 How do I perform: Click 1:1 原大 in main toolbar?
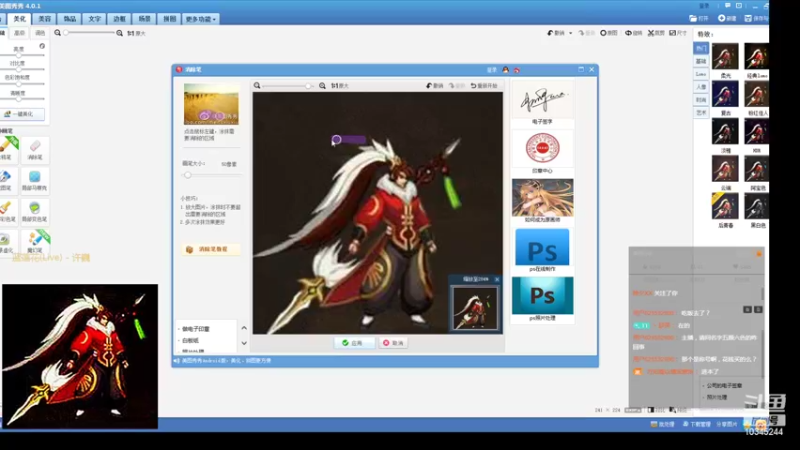coord(136,33)
